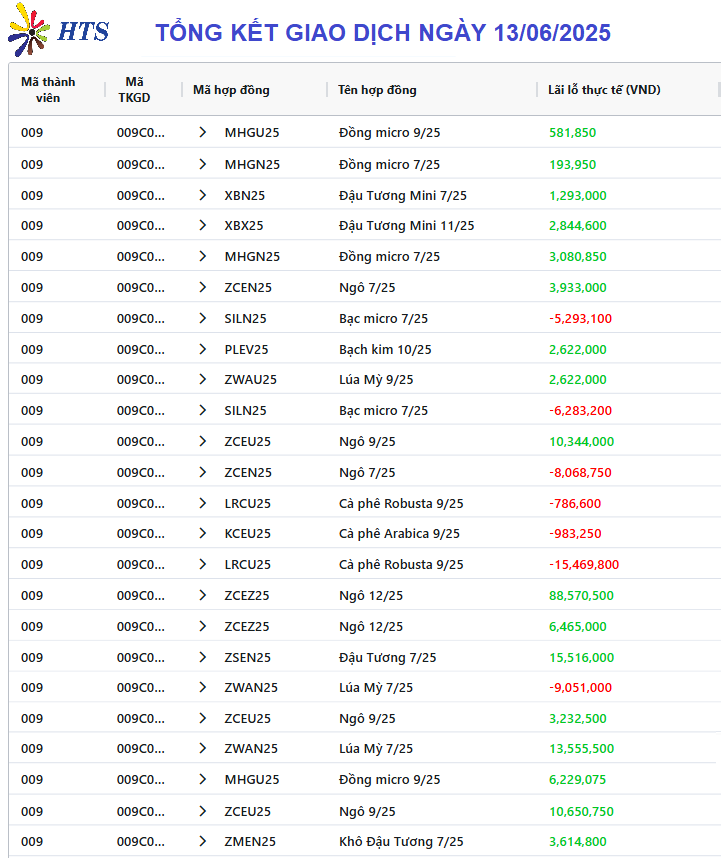Sort by Mã TKGD column header
The width and height of the screenshot is (721, 864).
click(134, 90)
